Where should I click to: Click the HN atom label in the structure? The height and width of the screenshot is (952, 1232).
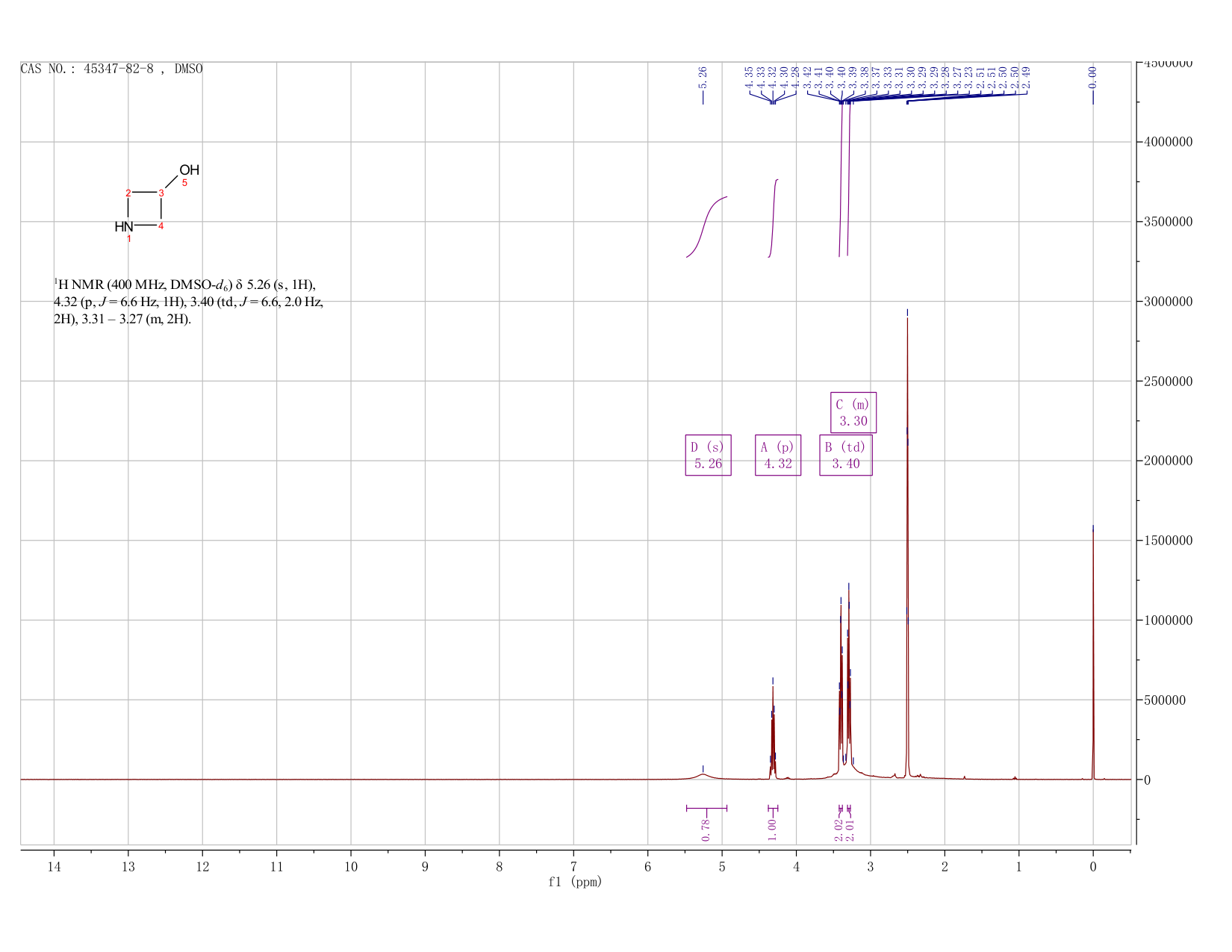click(x=124, y=226)
